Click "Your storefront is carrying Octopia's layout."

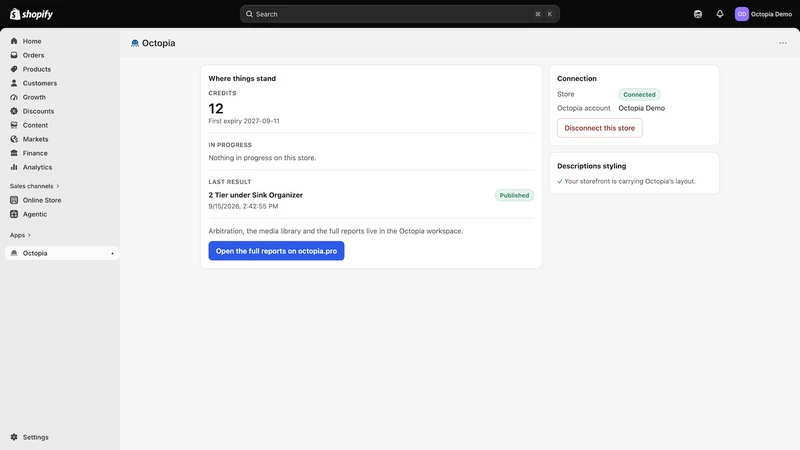(630, 181)
